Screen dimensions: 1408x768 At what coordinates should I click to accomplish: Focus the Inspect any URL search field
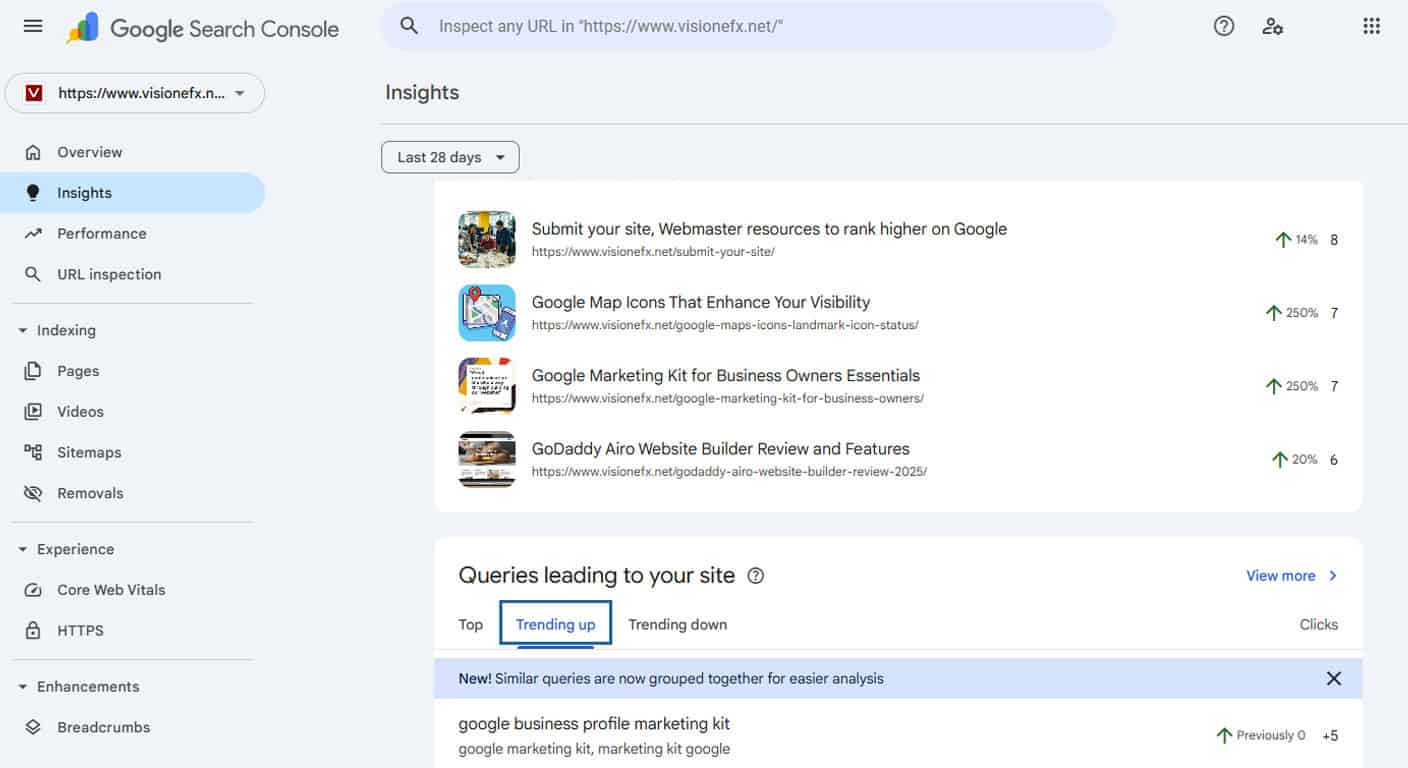click(x=747, y=26)
